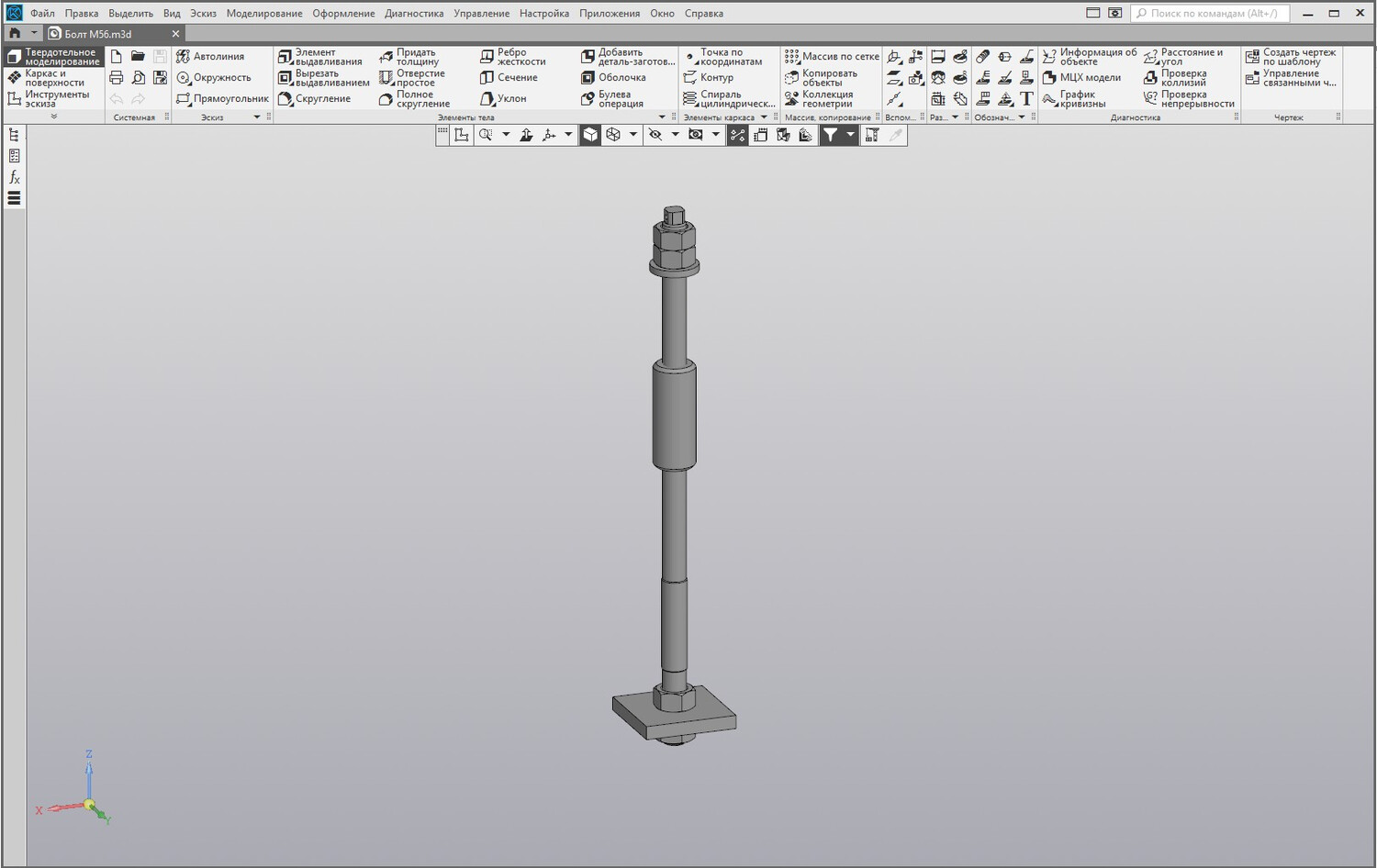Switch to the Болт М56.m3d tab
This screenshot has height=868, width=1377.
[x=98, y=34]
